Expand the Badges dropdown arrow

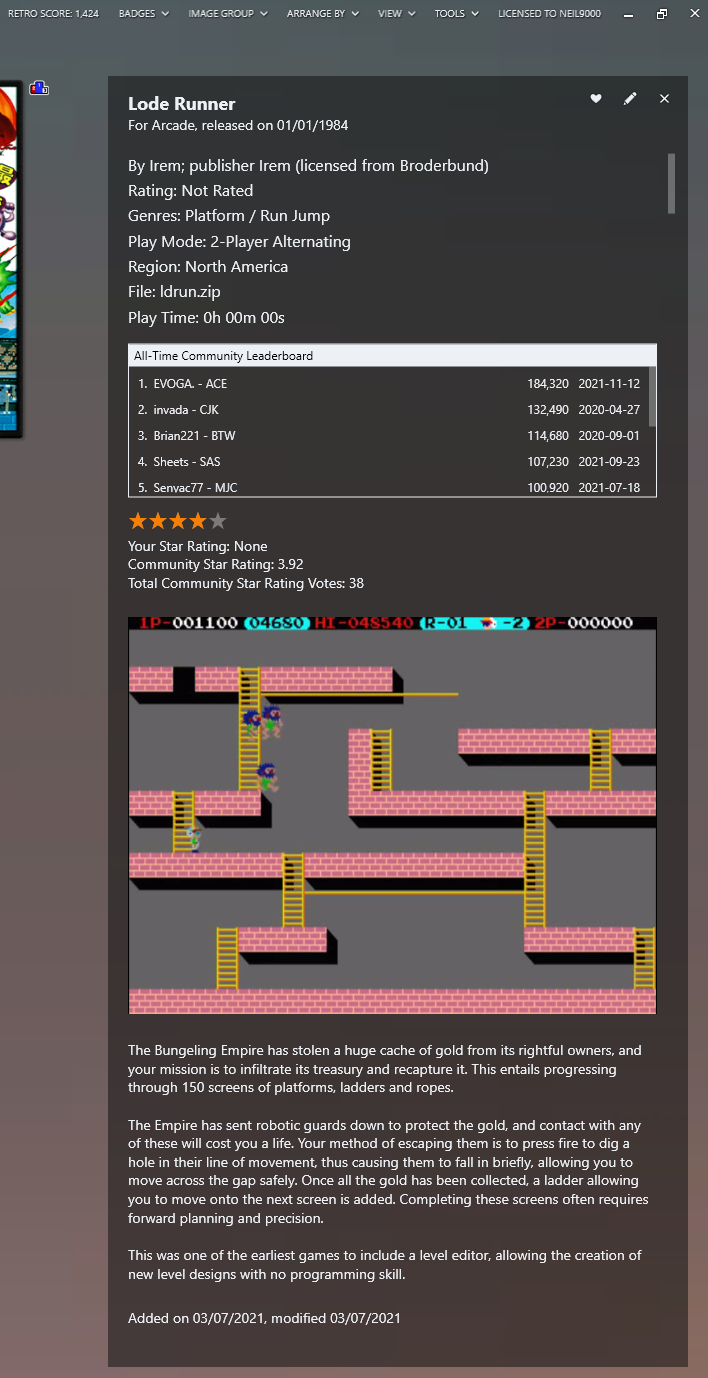tap(164, 14)
